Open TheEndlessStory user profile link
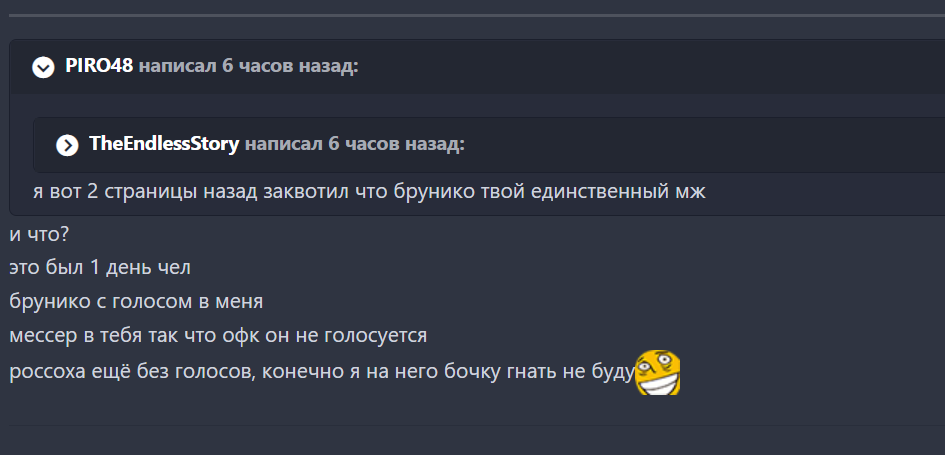The image size is (945, 455). 164,144
